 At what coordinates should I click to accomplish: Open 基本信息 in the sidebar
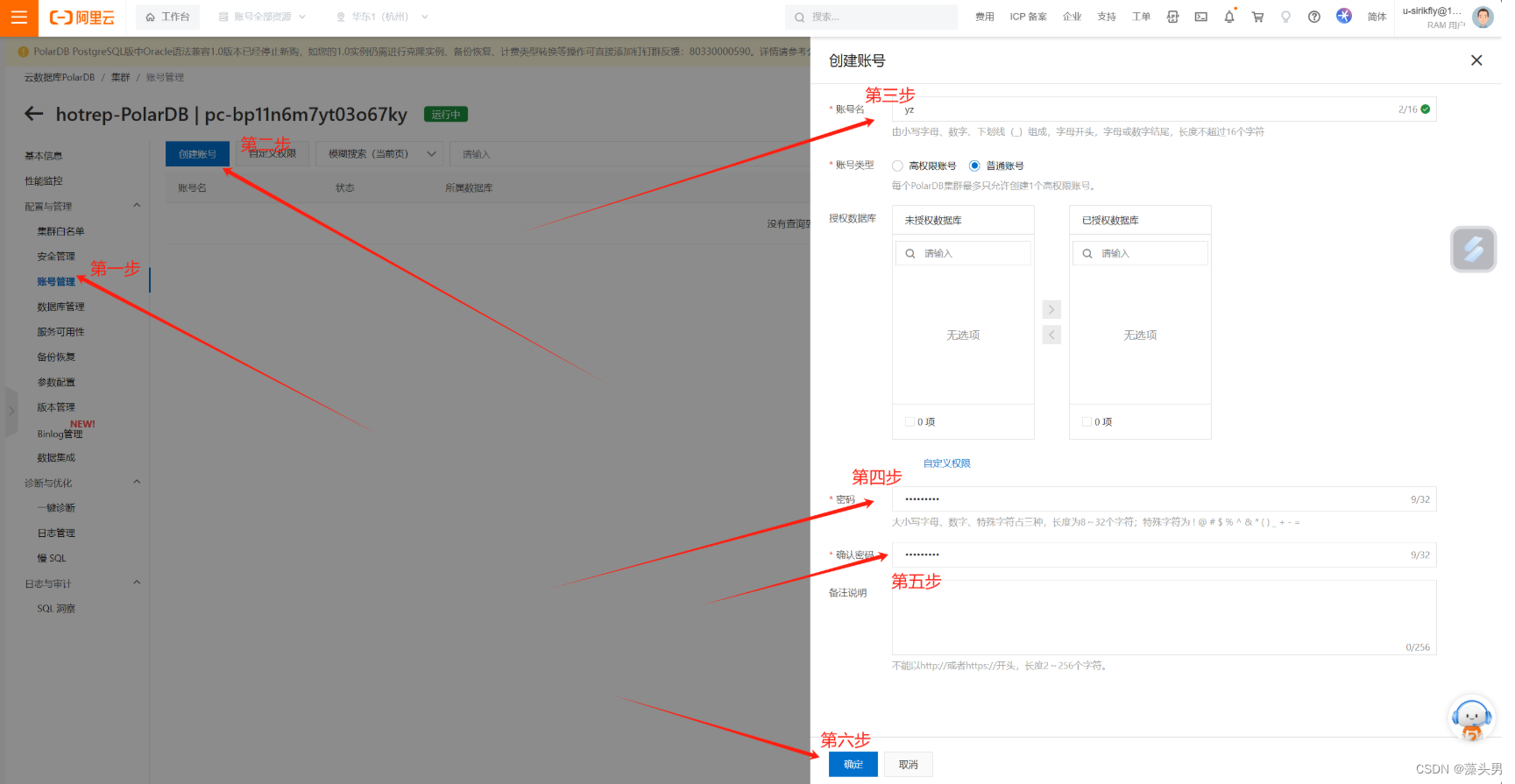coord(44,156)
